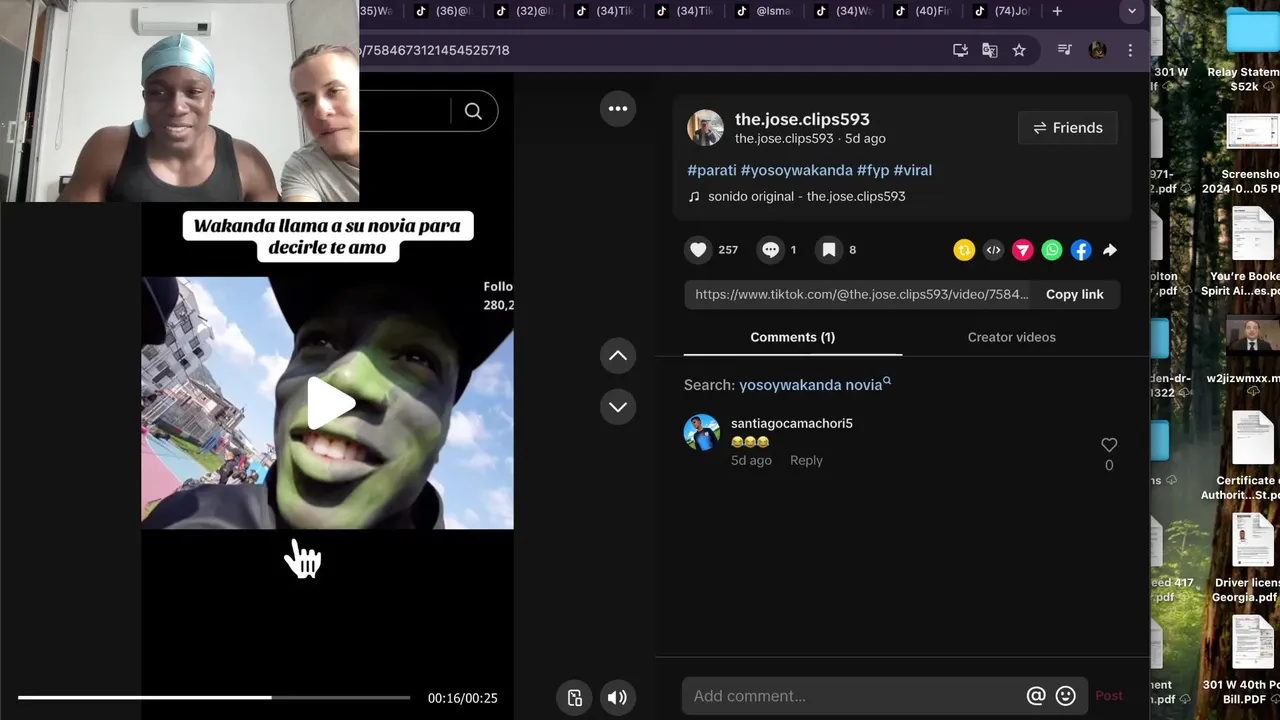This screenshot has width=1280, height=720.
Task: Go to previous video arrow
Action: (618, 355)
